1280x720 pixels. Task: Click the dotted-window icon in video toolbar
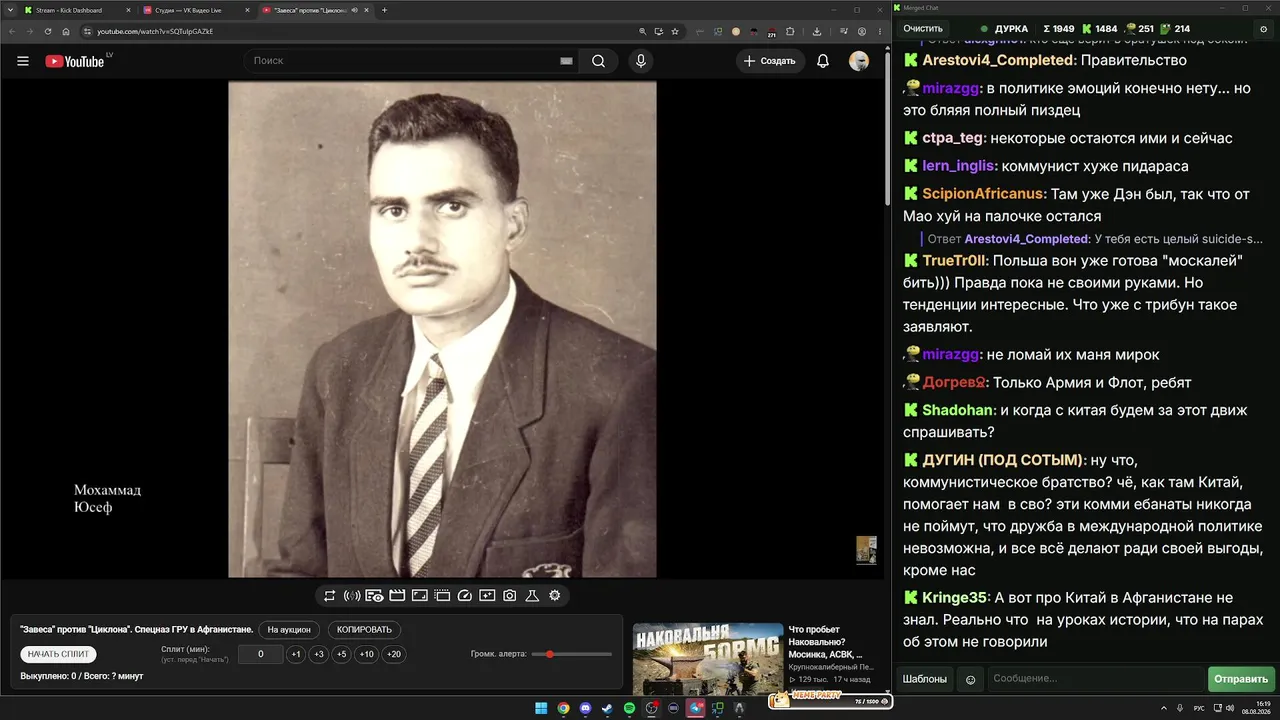click(x=442, y=596)
